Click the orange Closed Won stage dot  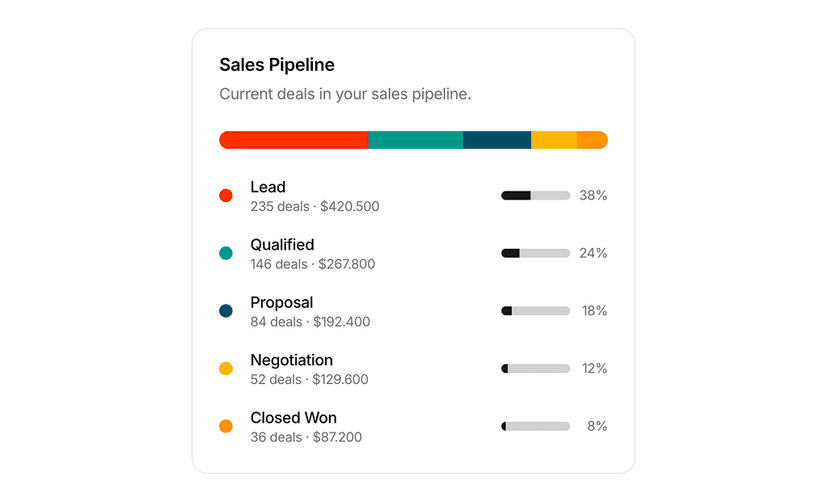(226, 427)
